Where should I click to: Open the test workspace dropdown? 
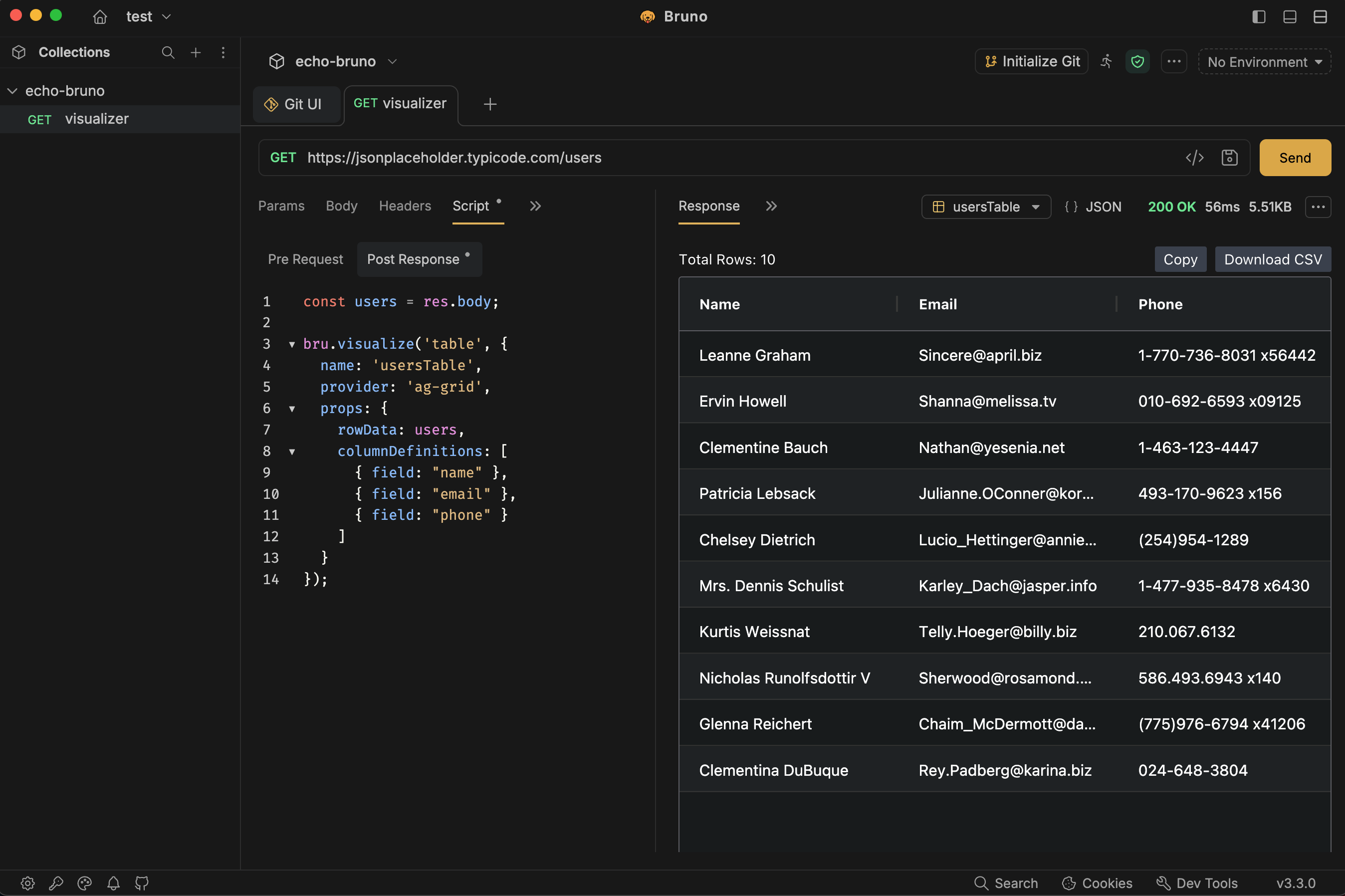pos(149,16)
